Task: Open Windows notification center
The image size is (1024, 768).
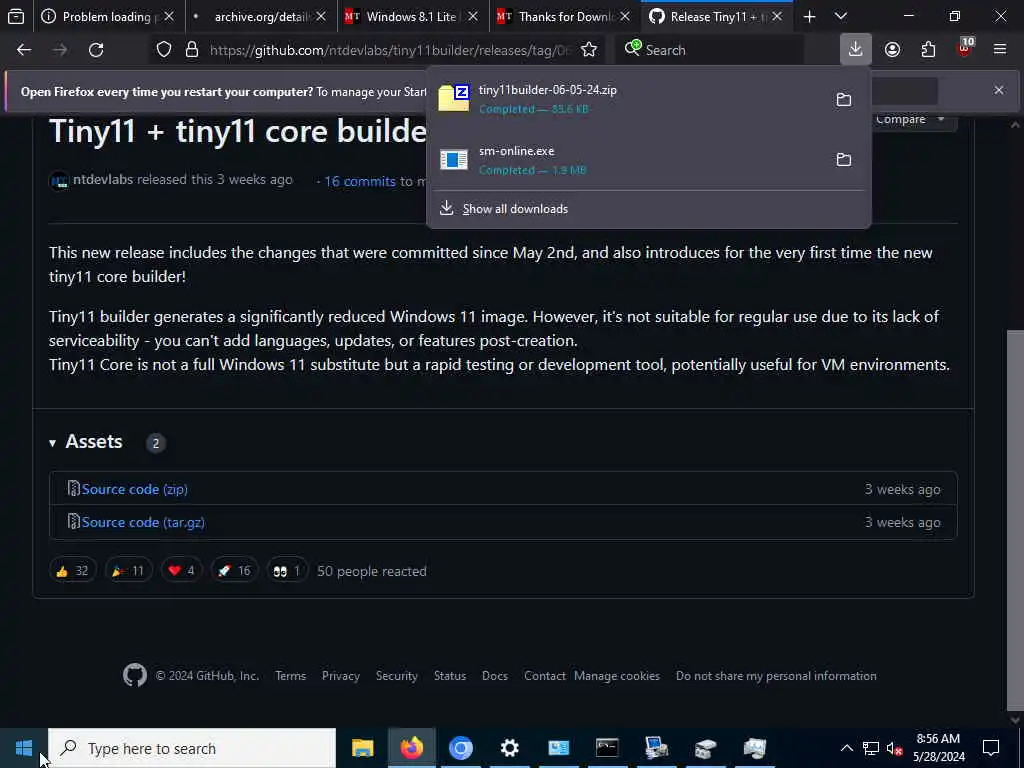Action: [x=991, y=748]
